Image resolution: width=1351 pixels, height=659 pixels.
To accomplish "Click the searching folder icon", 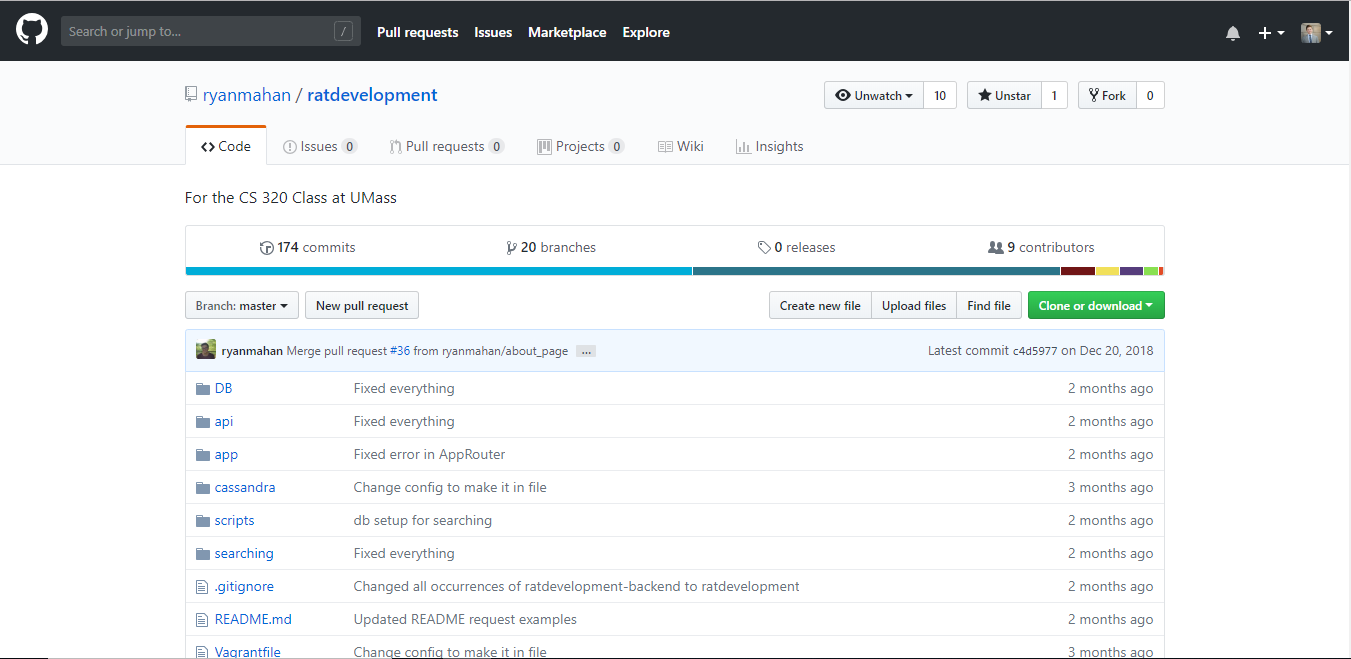I will (203, 553).
